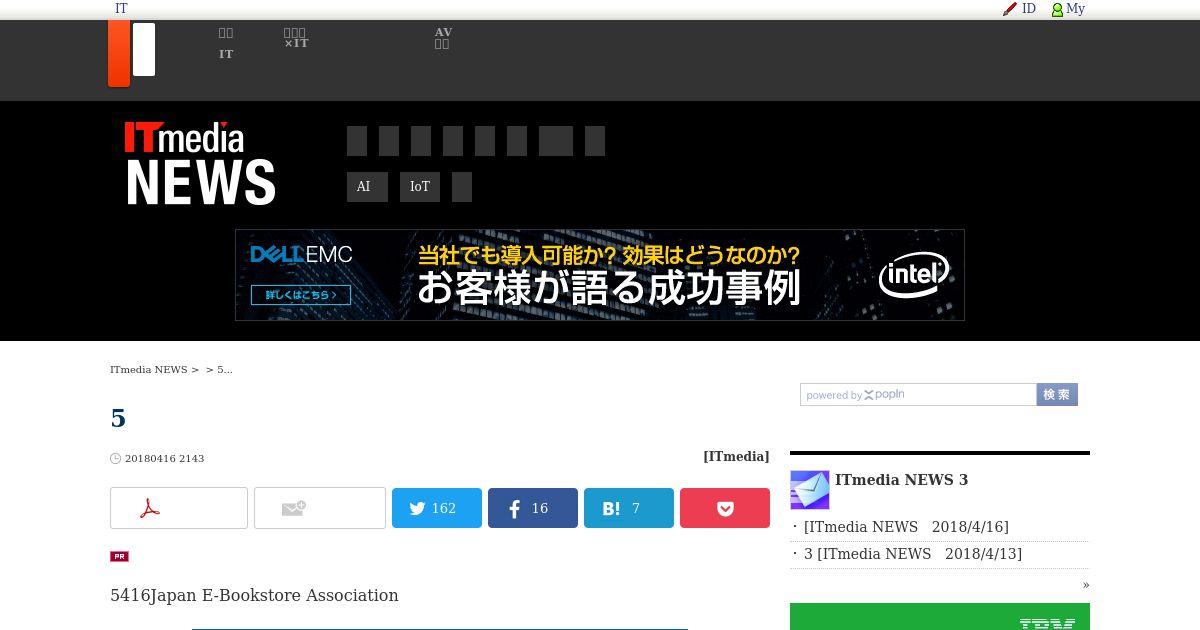The image size is (1200, 630).
Task: Open the IoT category tab
Action: coord(420,187)
